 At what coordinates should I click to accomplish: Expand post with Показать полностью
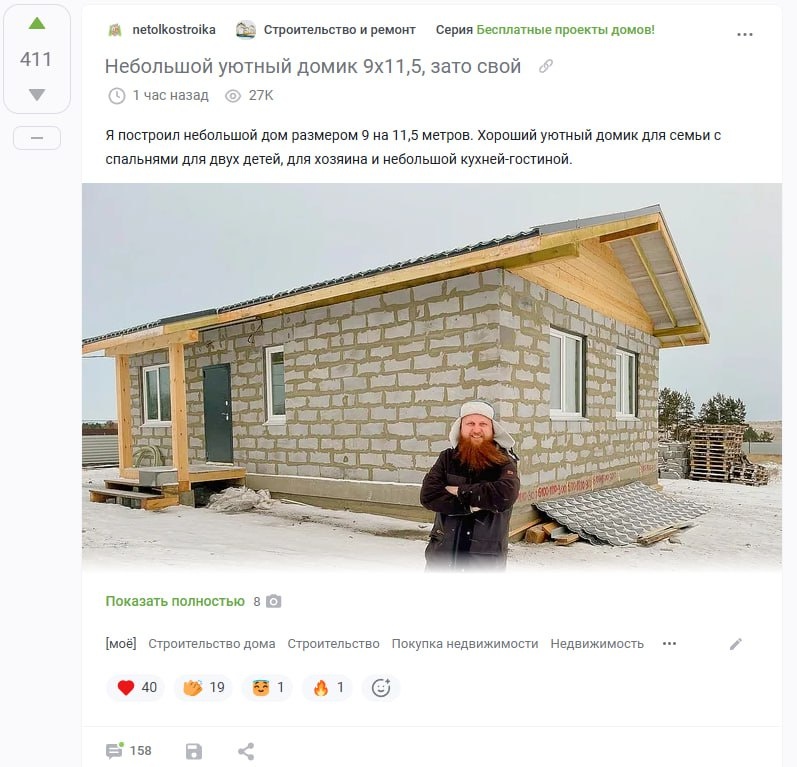175,601
